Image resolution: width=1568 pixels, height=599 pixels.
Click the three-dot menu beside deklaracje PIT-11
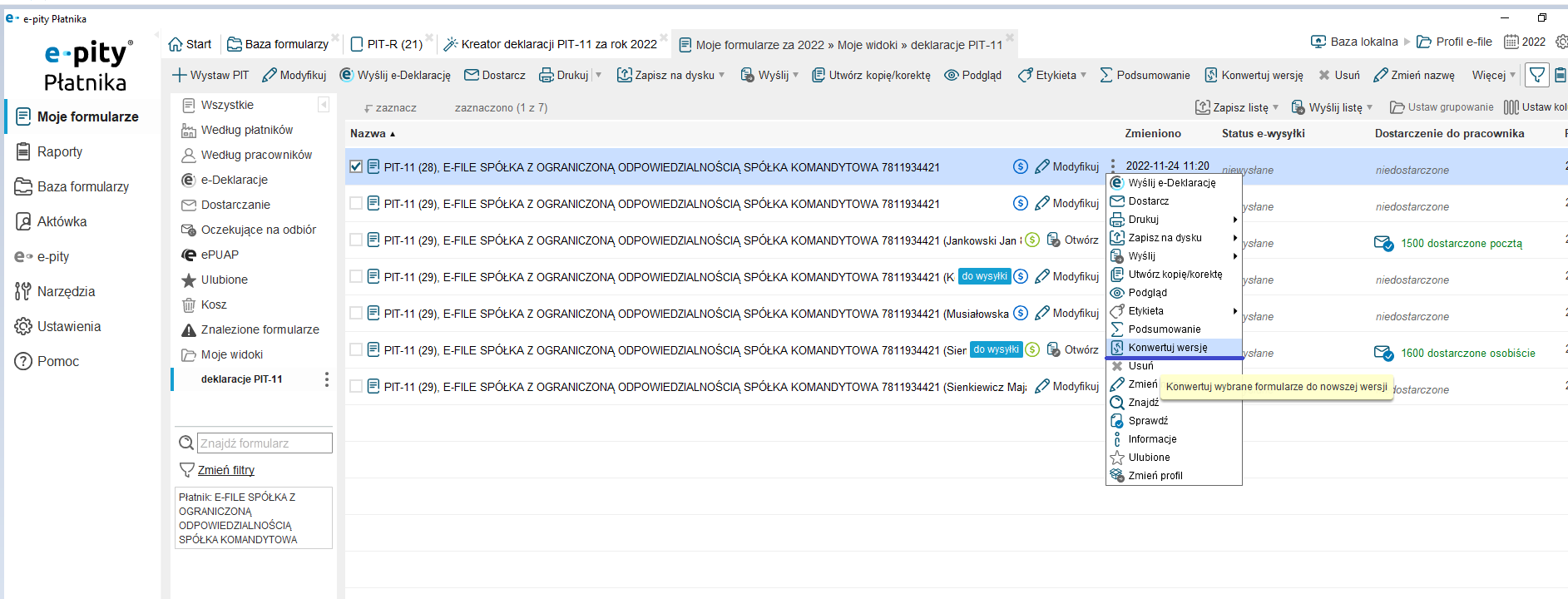pyautogui.click(x=326, y=379)
